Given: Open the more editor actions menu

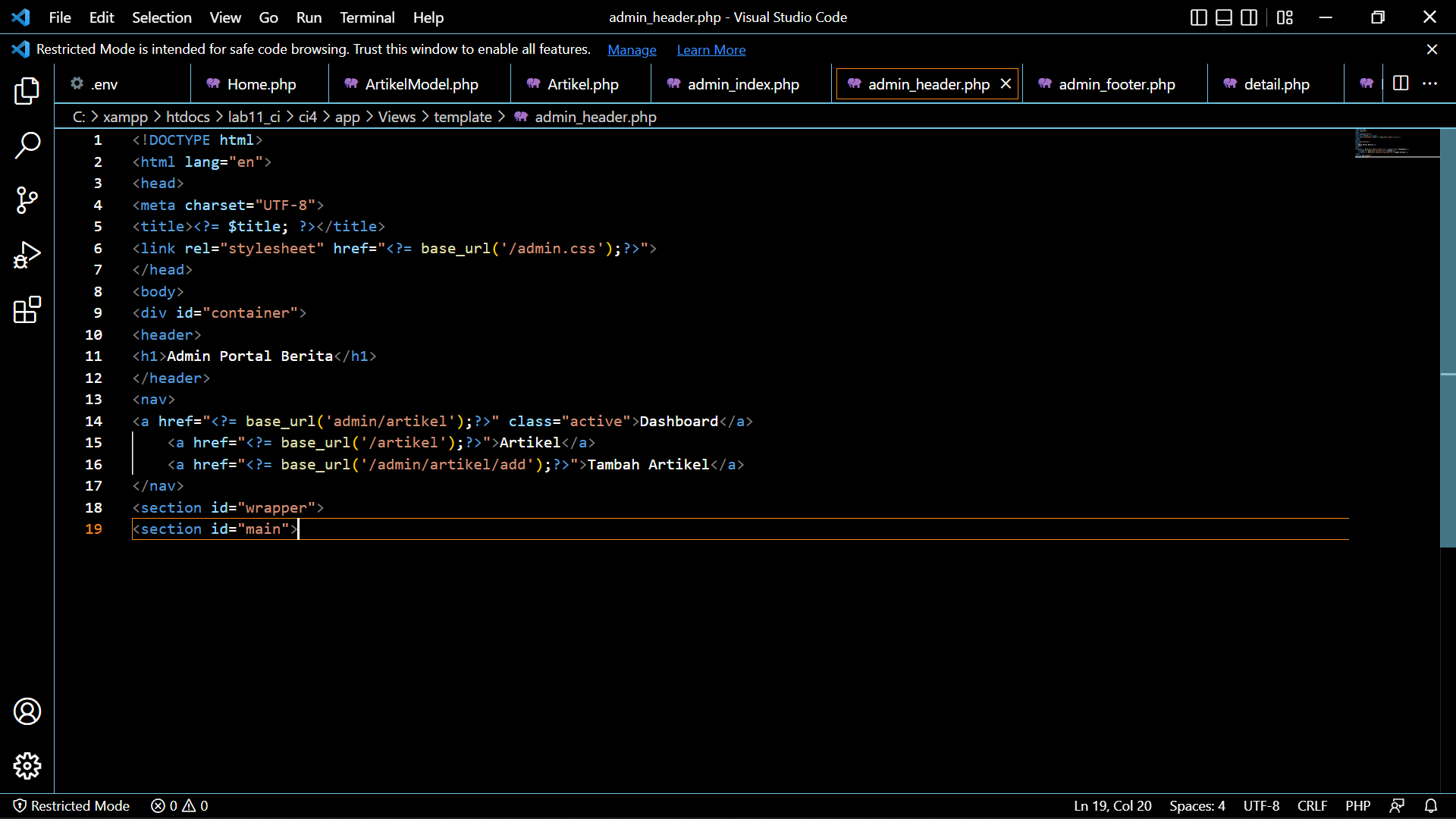Looking at the screenshot, I should click(1431, 83).
